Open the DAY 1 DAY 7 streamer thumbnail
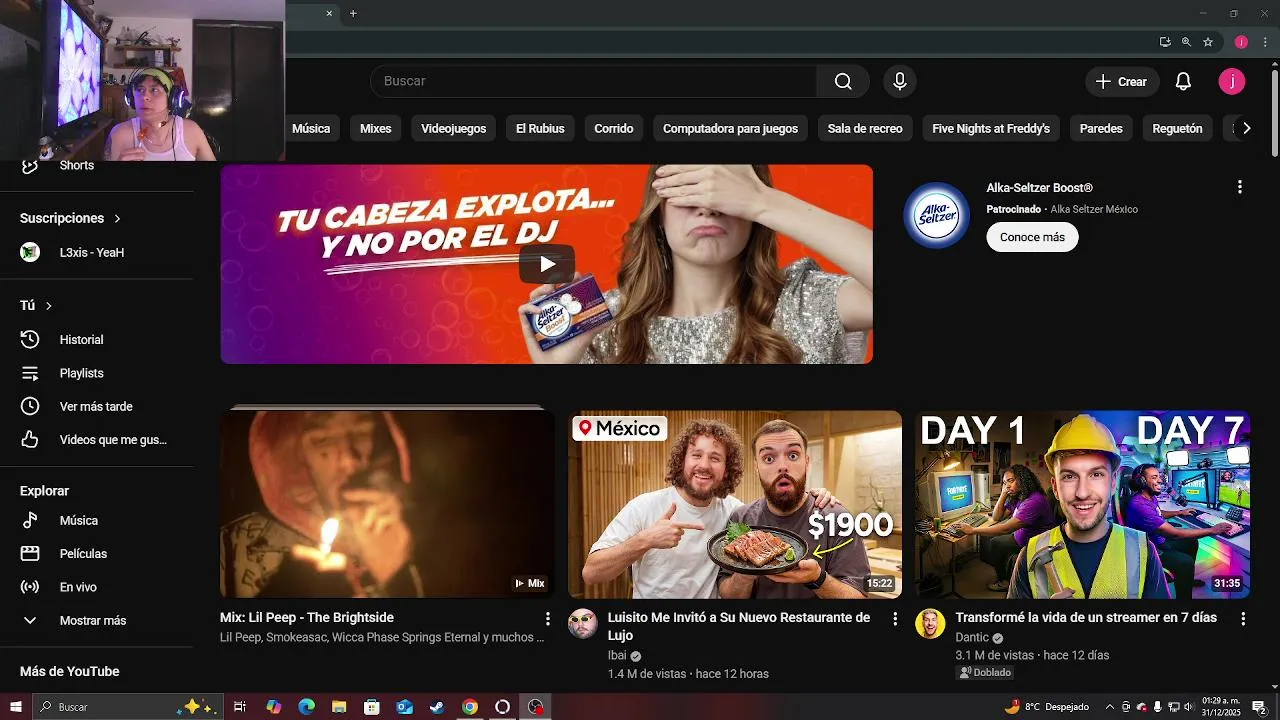Image resolution: width=1280 pixels, height=720 pixels. coord(1082,505)
